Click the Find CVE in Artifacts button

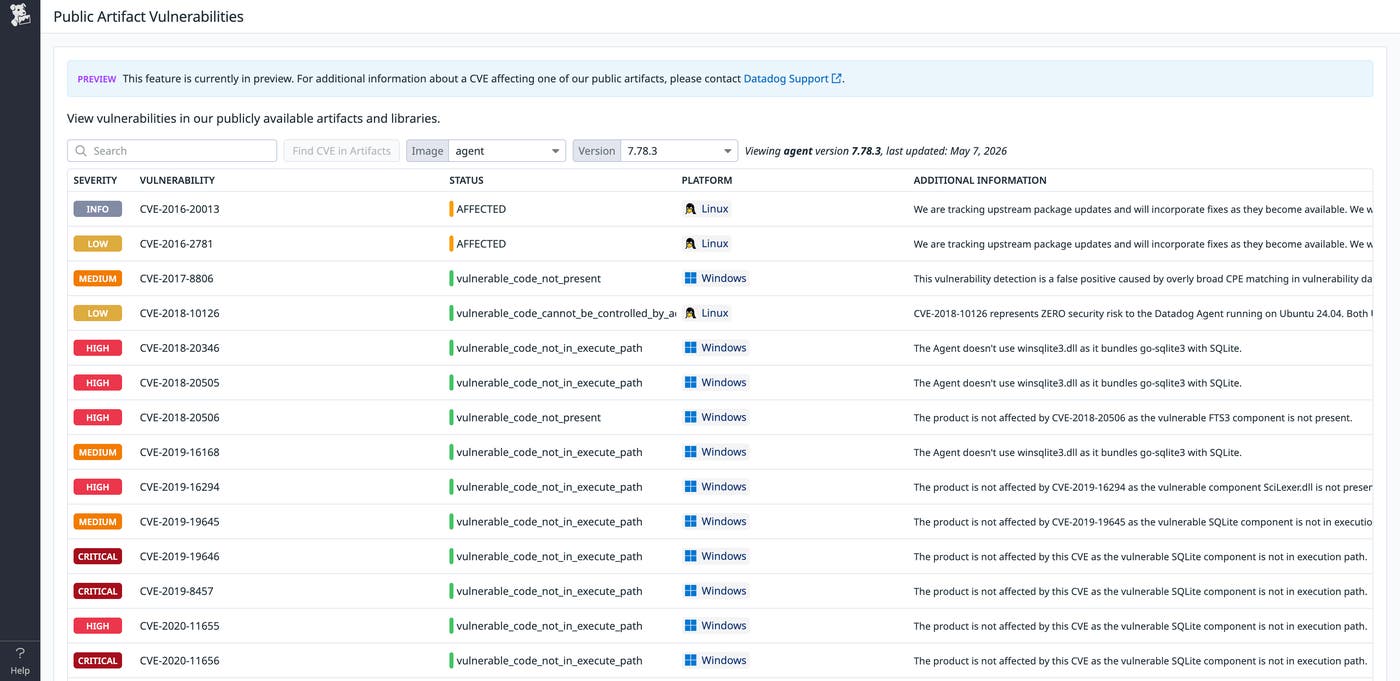341,151
